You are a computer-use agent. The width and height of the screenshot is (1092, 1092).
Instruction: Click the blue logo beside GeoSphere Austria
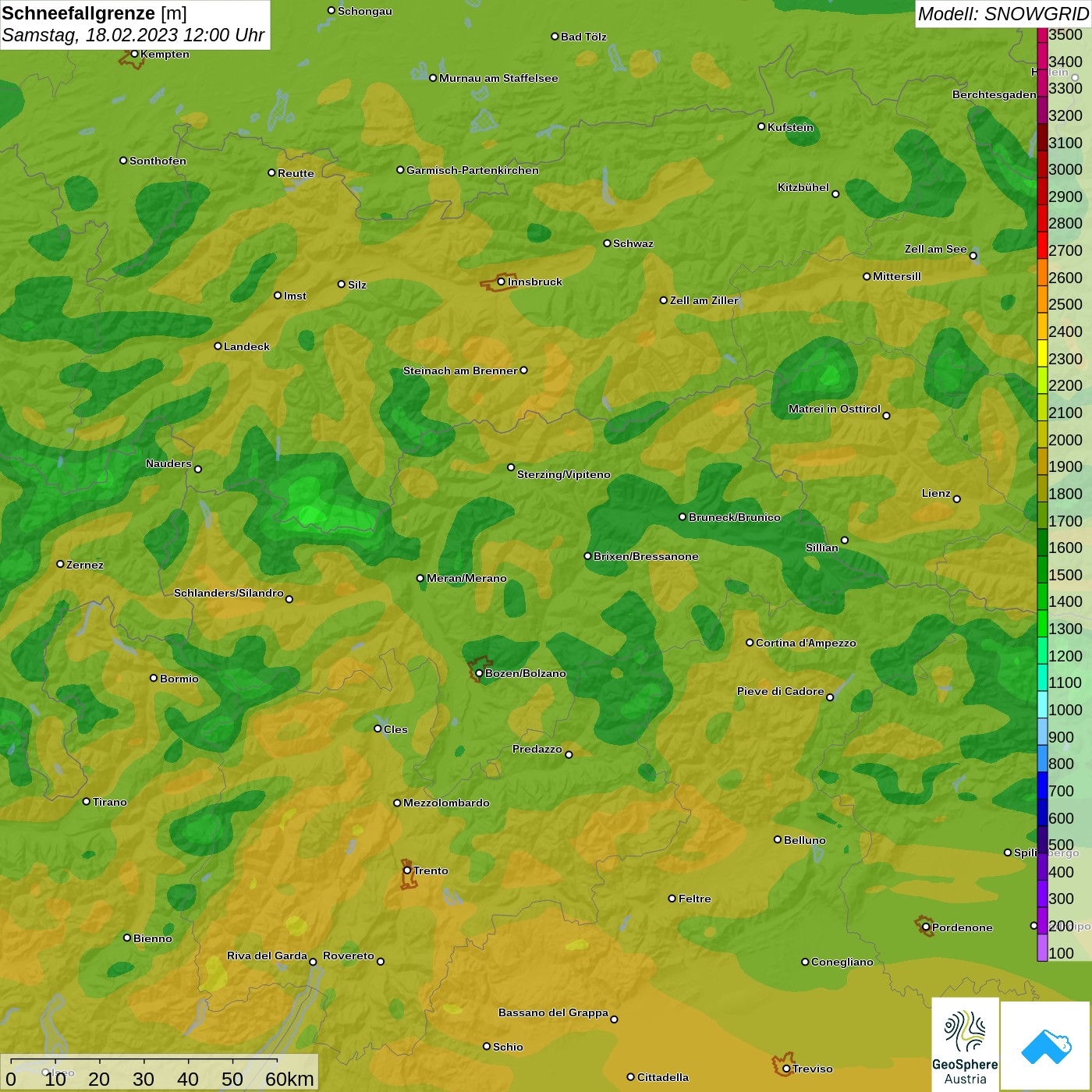(x=1046, y=1046)
